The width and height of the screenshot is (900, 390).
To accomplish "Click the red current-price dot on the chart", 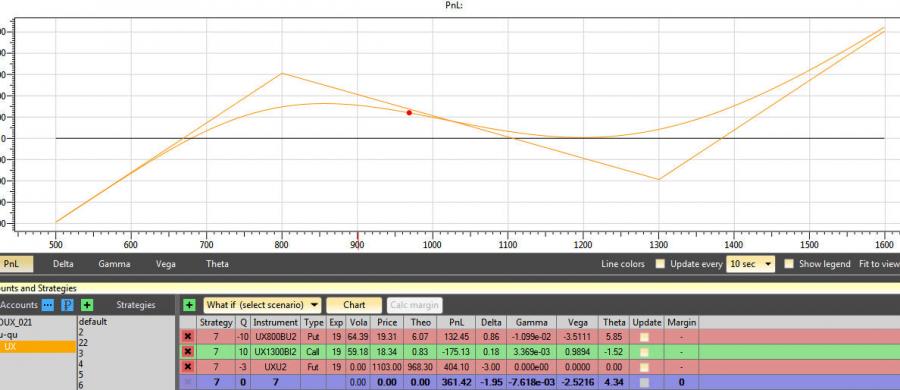I will tap(409, 113).
